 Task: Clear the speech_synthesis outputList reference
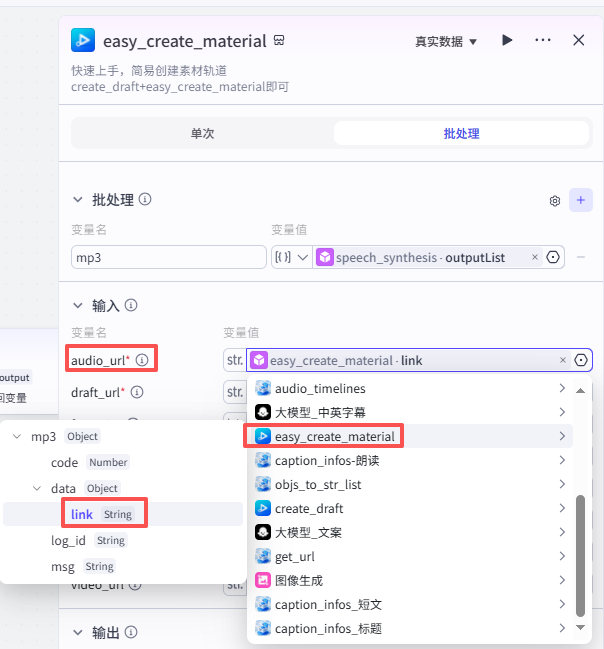coord(535,257)
